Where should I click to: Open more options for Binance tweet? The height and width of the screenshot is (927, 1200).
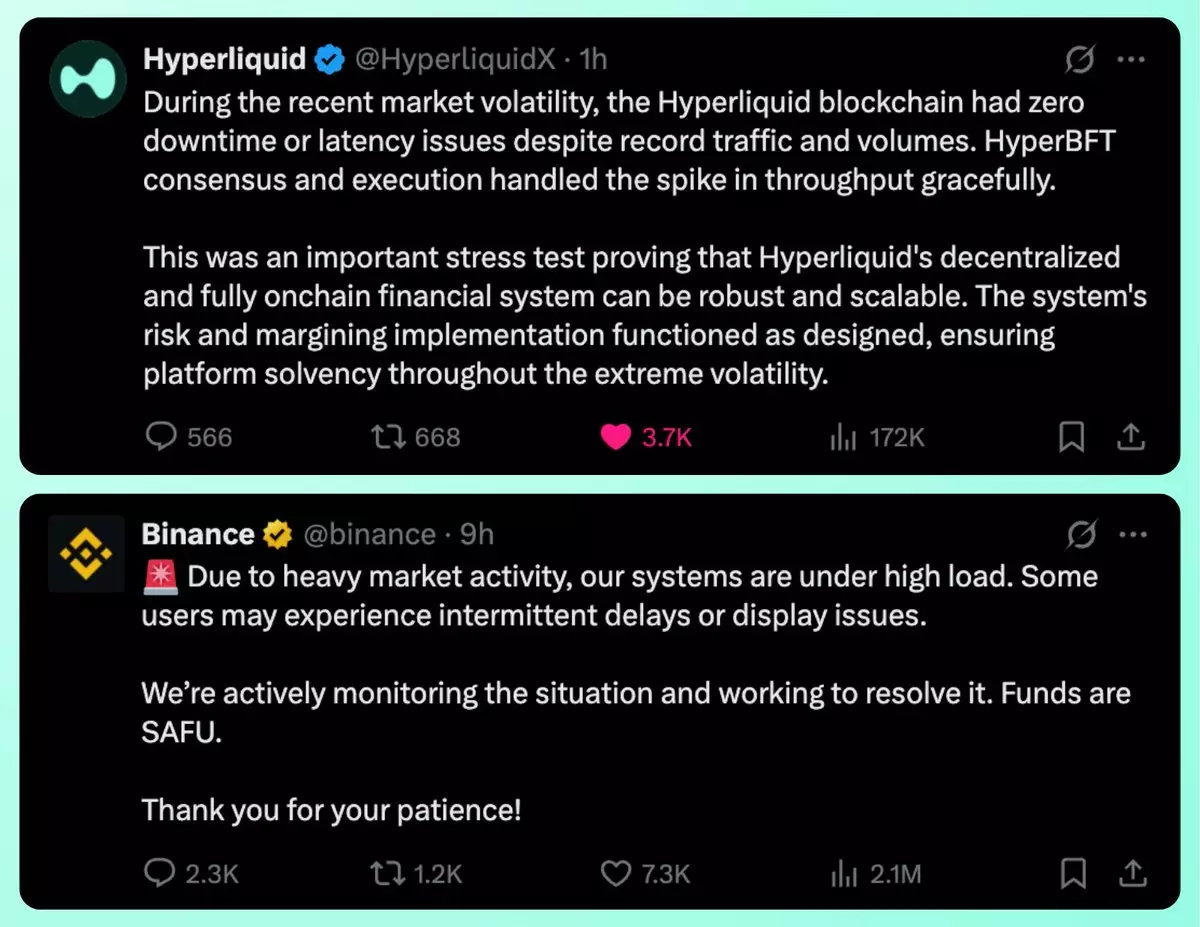point(1130,536)
